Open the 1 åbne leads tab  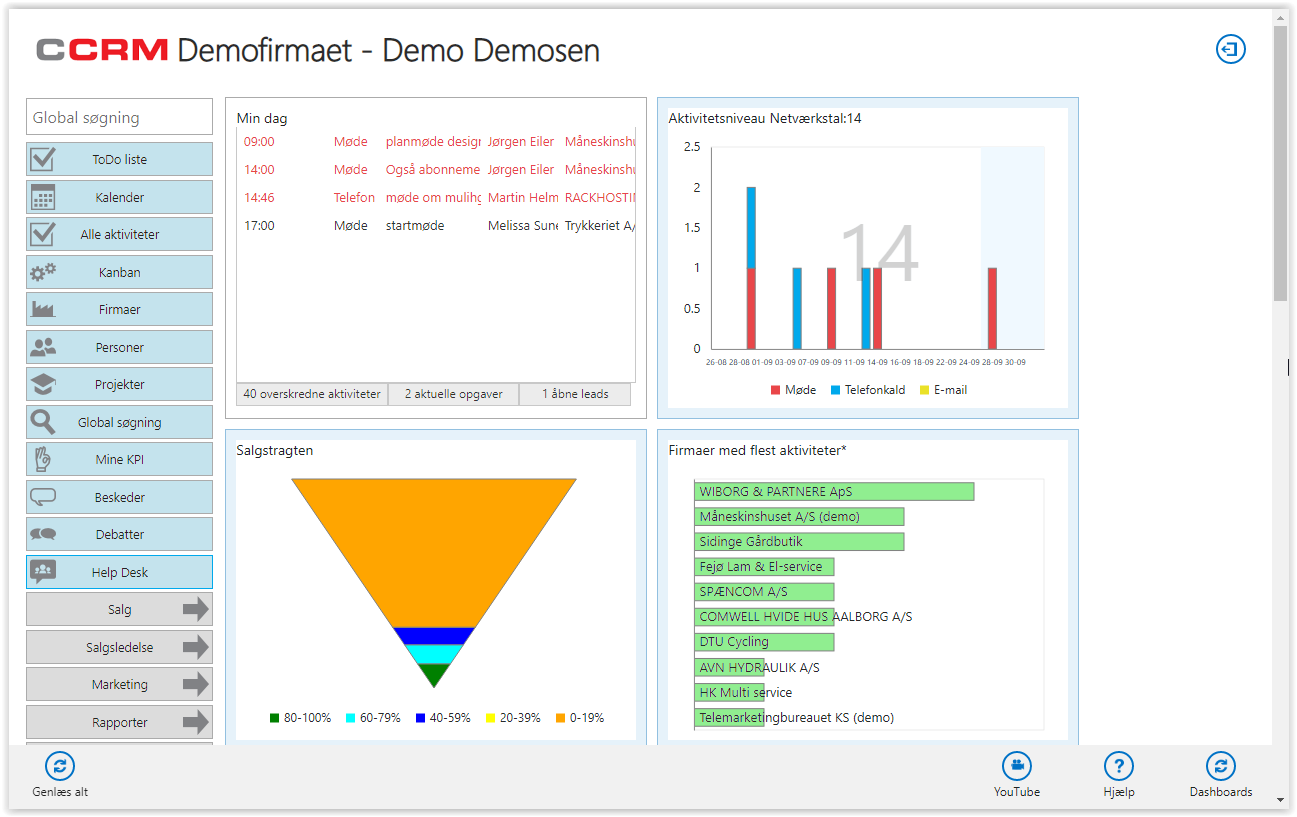coord(575,394)
